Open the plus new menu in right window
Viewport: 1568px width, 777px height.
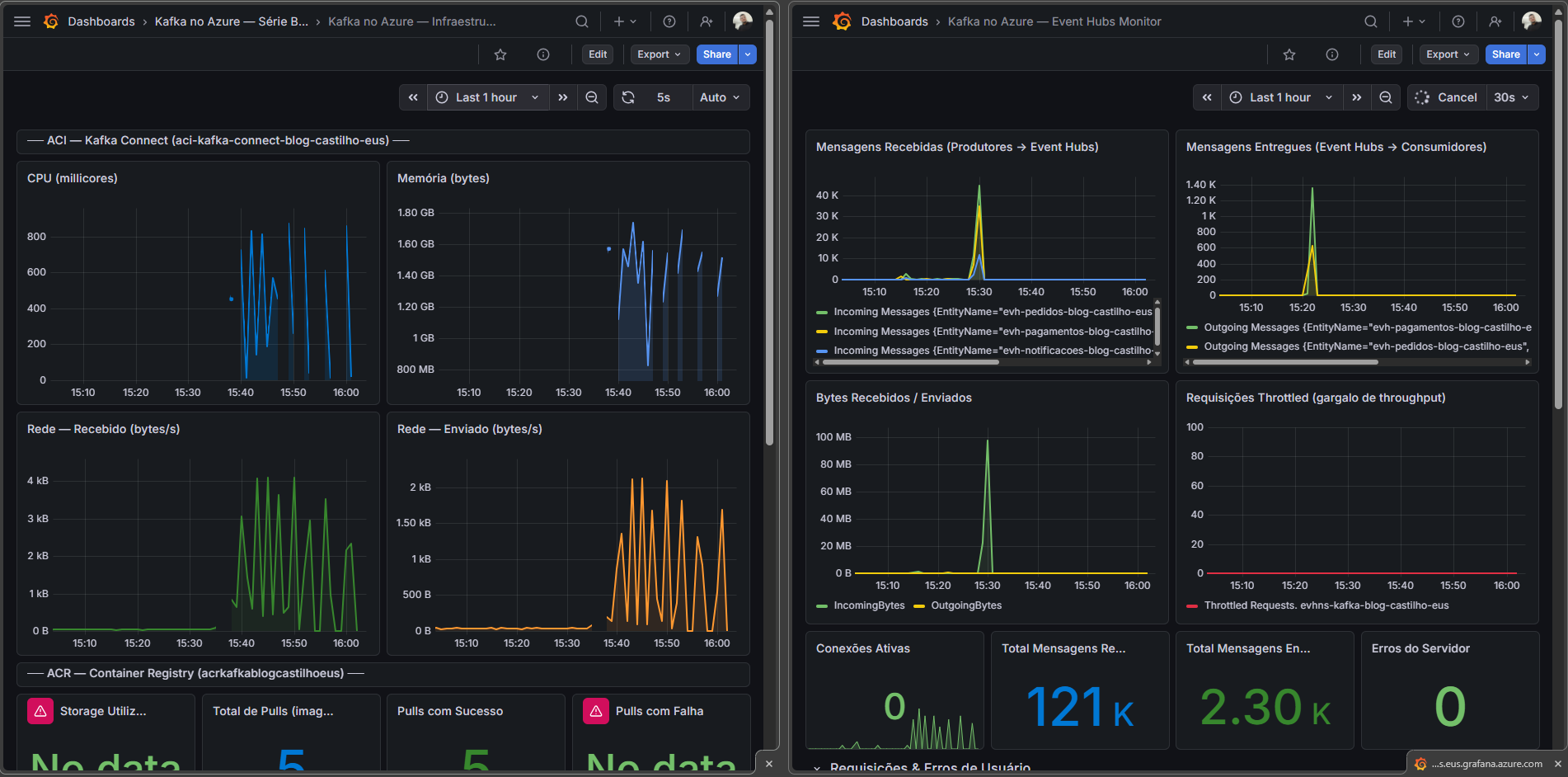tap(1414, 21)
